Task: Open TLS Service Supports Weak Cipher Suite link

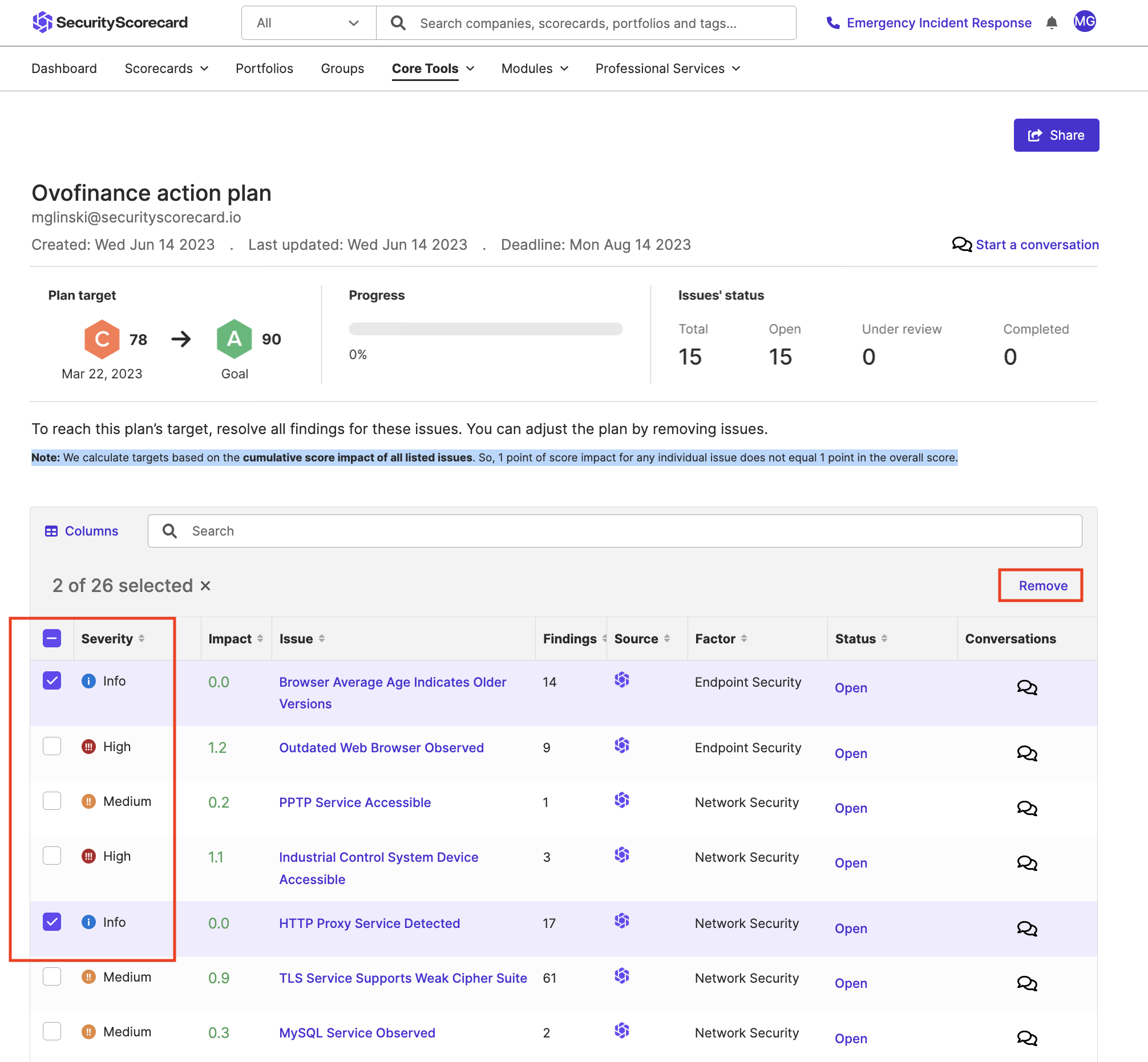Action: point(402,978)
